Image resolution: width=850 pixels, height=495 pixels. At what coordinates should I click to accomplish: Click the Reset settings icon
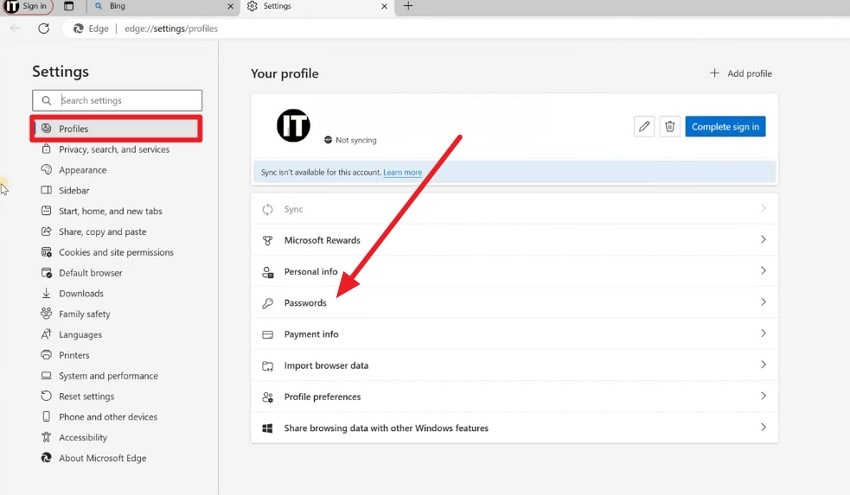(x=47, y=396)
